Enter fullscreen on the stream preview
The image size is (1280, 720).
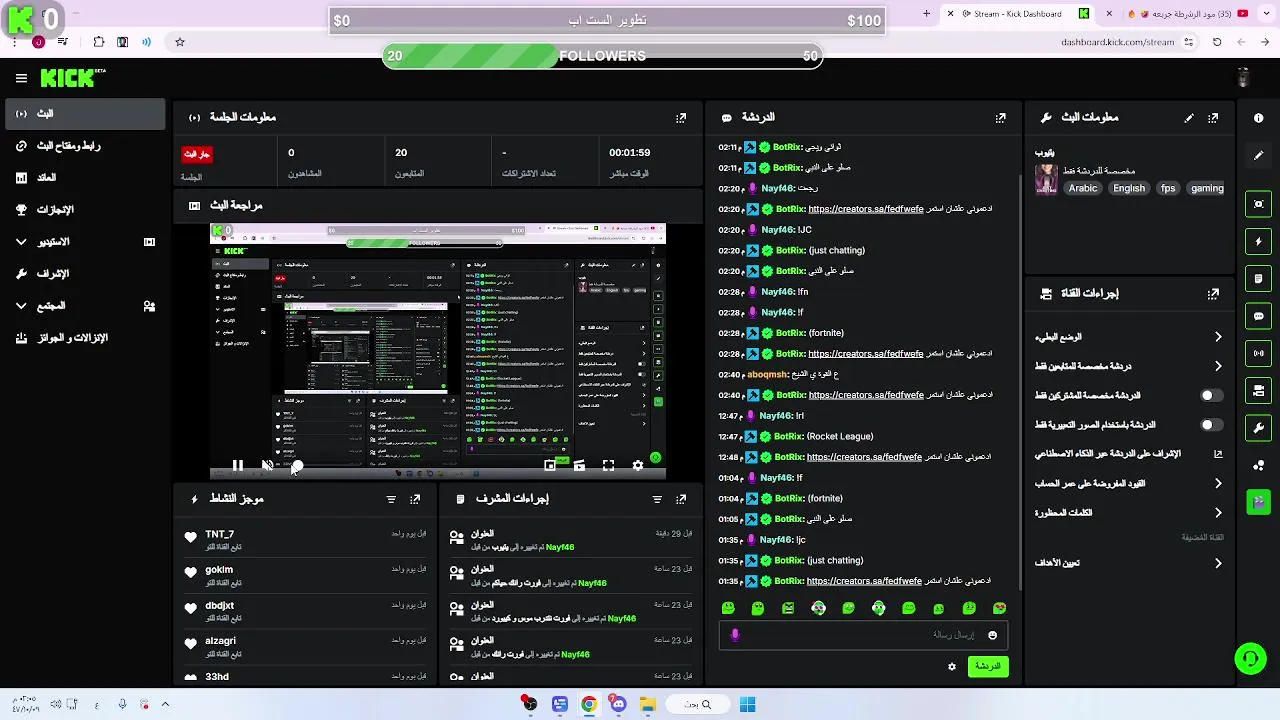click(608, 465)
